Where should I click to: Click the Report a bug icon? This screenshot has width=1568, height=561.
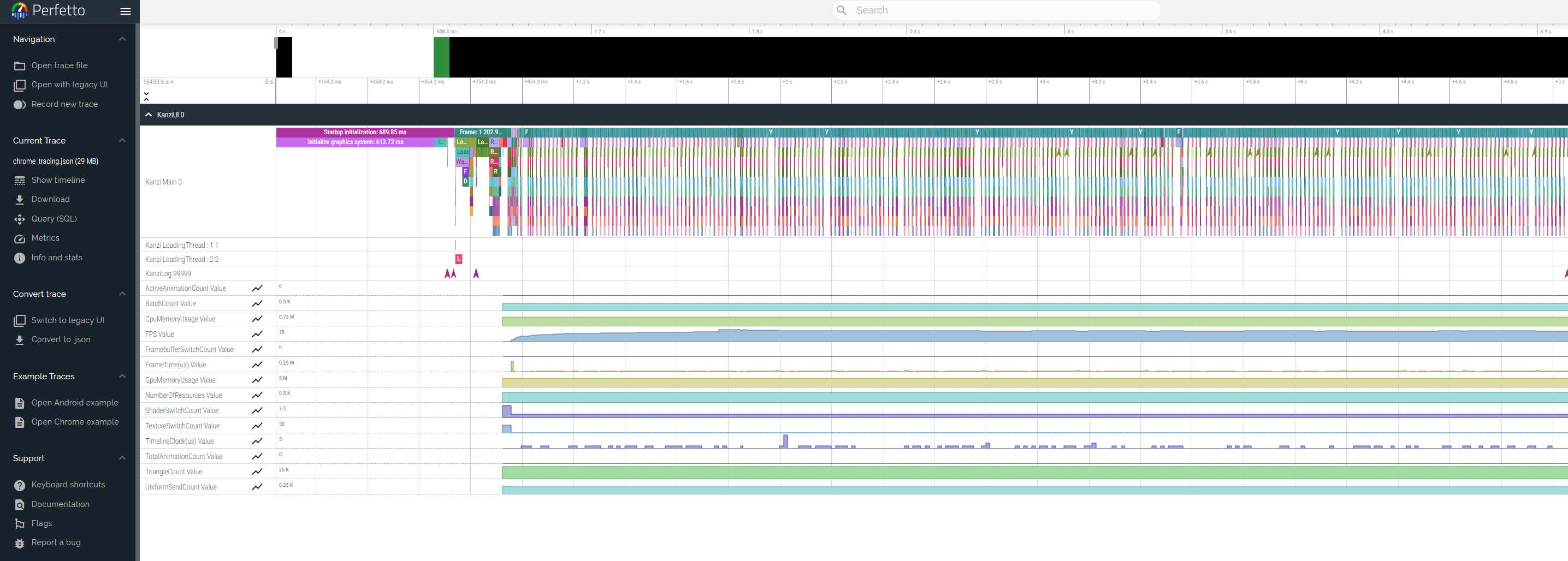[x=20, y=543]
